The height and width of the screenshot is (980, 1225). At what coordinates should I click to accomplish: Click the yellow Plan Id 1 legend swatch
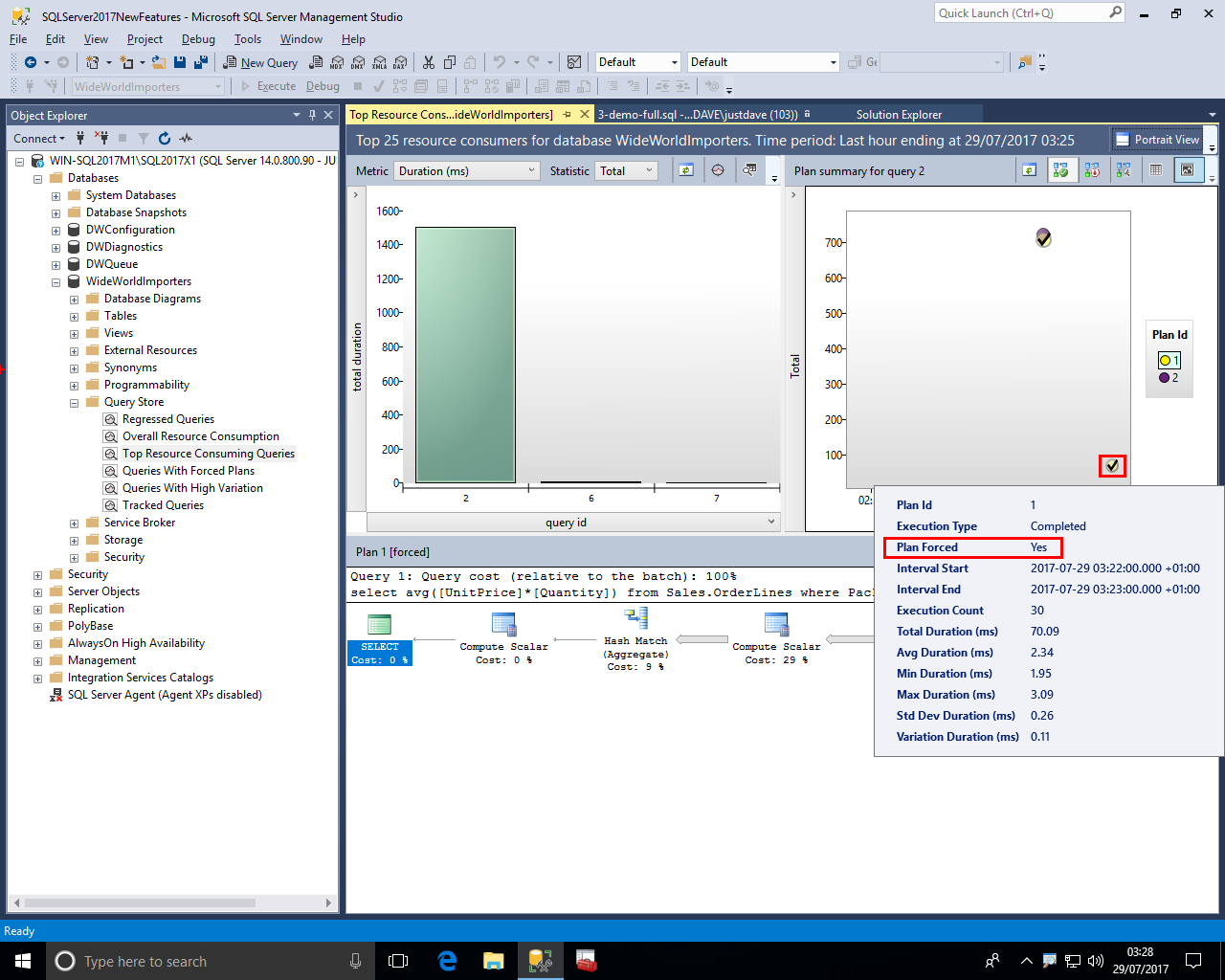click(1165, 361)
